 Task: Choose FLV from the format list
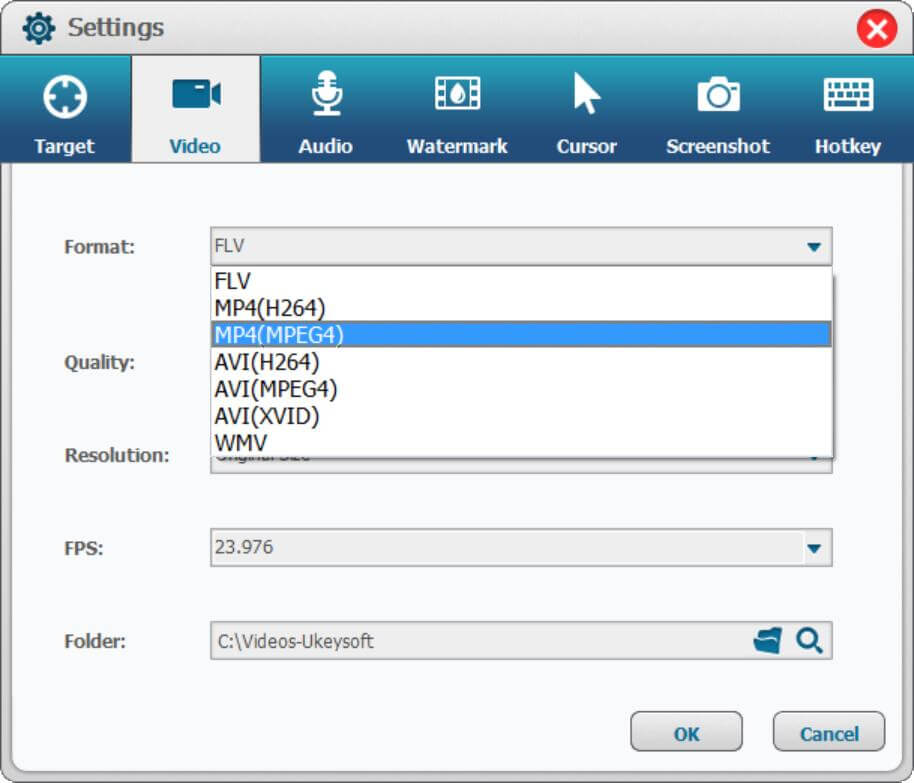[233, 282]
